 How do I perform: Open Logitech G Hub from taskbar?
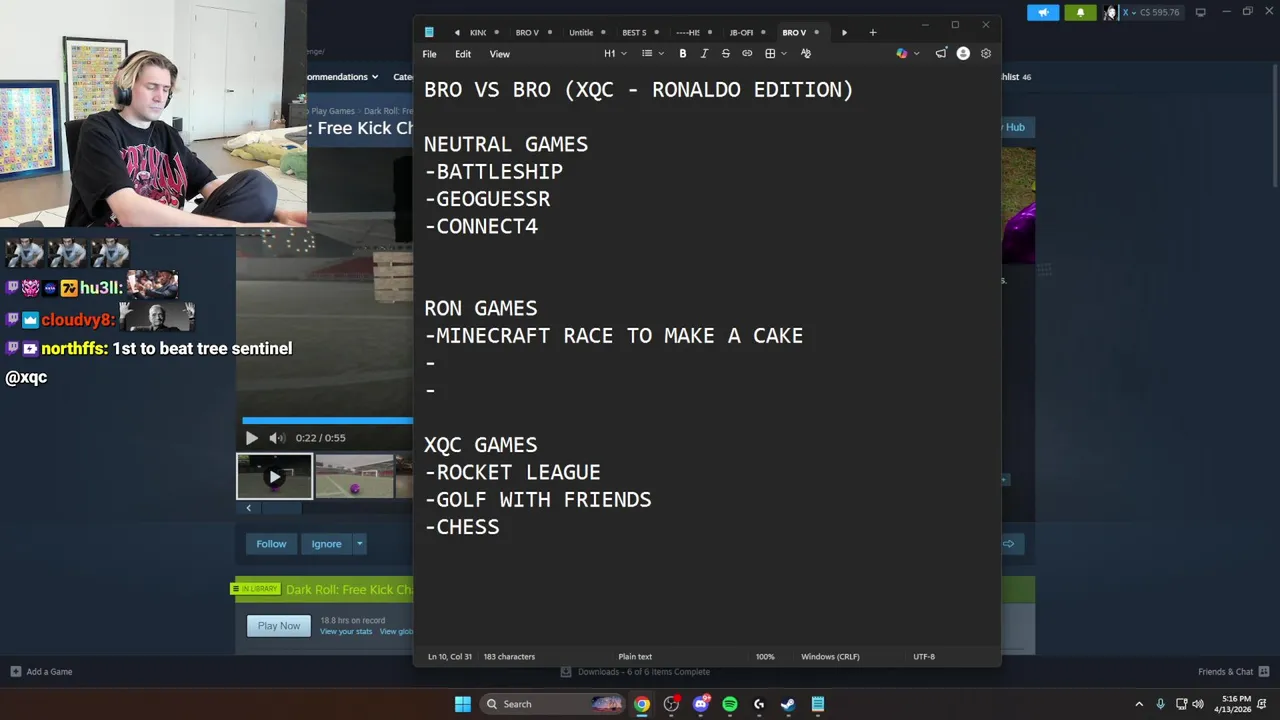(759, 704)
